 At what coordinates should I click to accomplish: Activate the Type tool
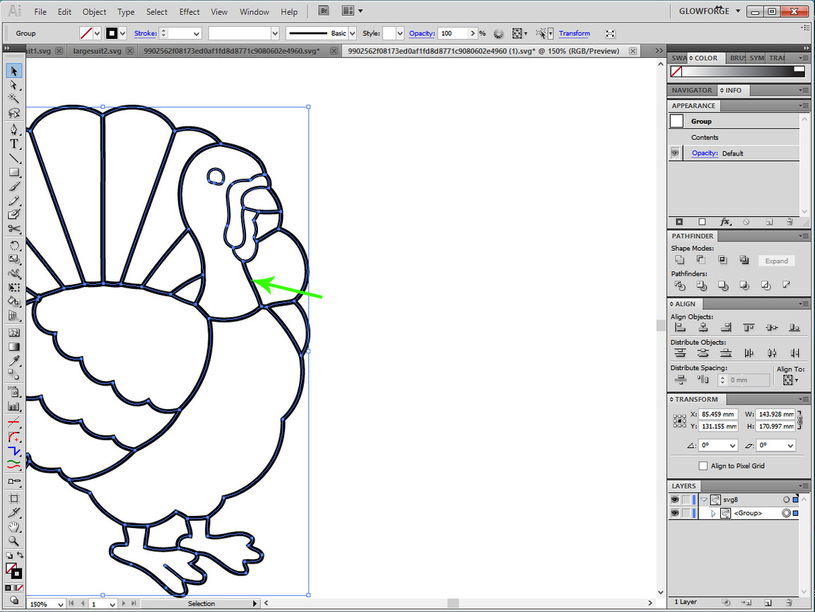(x=14, y=145)
